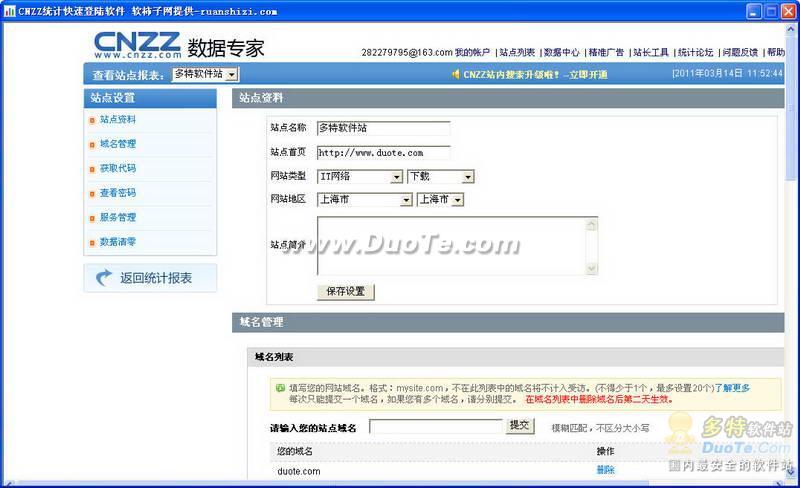Image resolution: width=800 pixels, height=488 pixels.
Task: Open 查看密码 in the sidebar
Action: [118, 193]
